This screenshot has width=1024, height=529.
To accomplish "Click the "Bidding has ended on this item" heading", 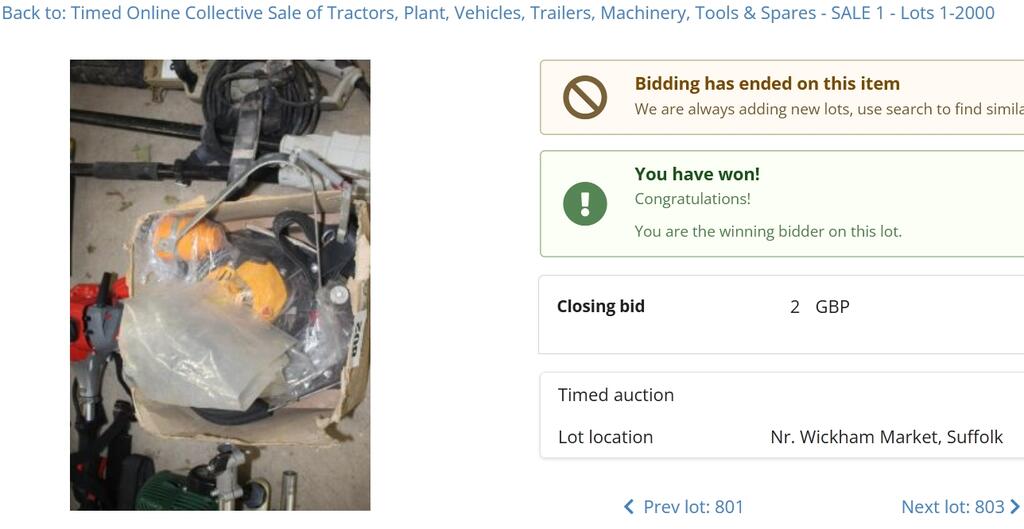I will click(x=767, y=84).
